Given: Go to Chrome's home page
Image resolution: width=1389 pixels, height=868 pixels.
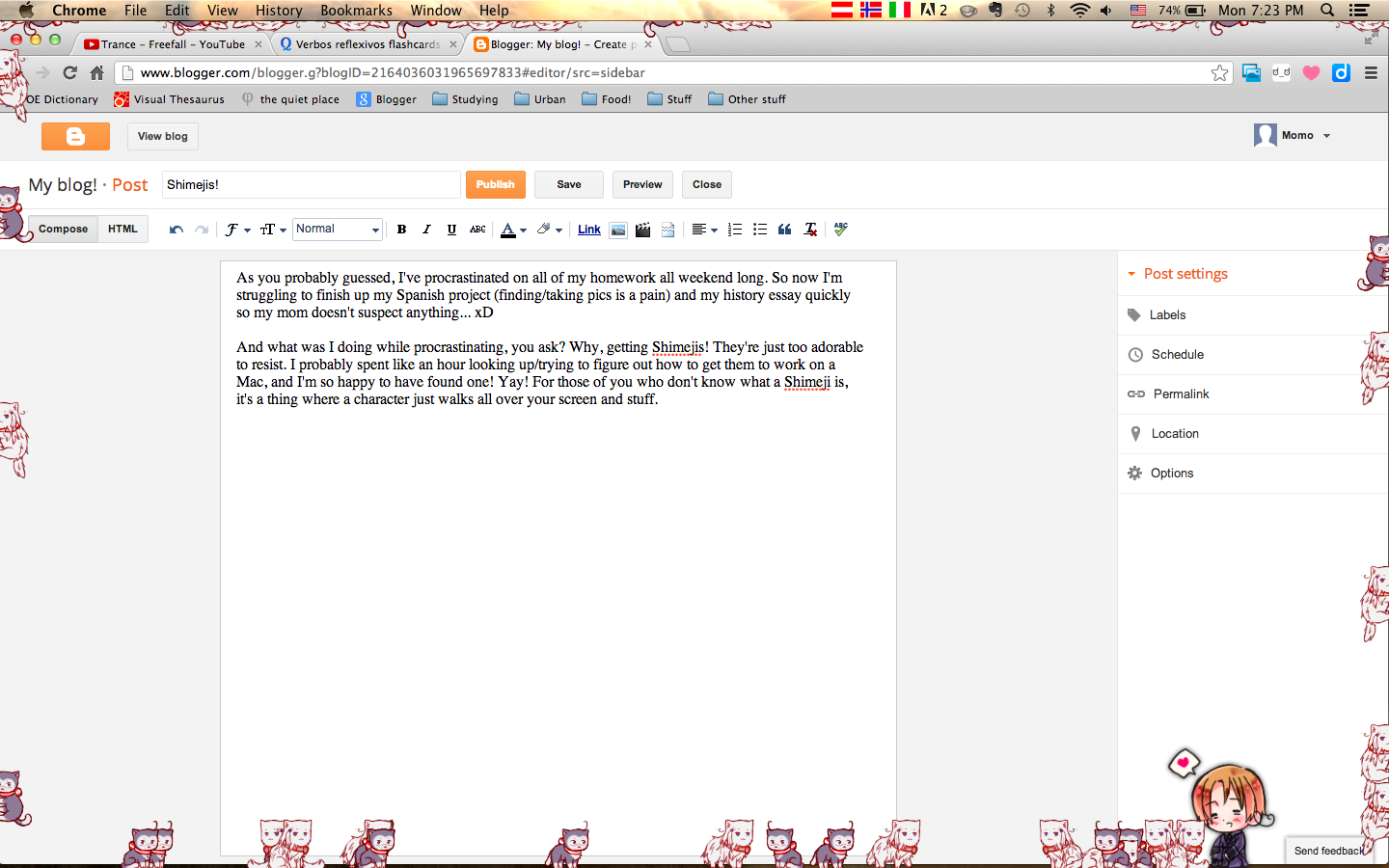Looking at the screenshot, I should point(96,72).
